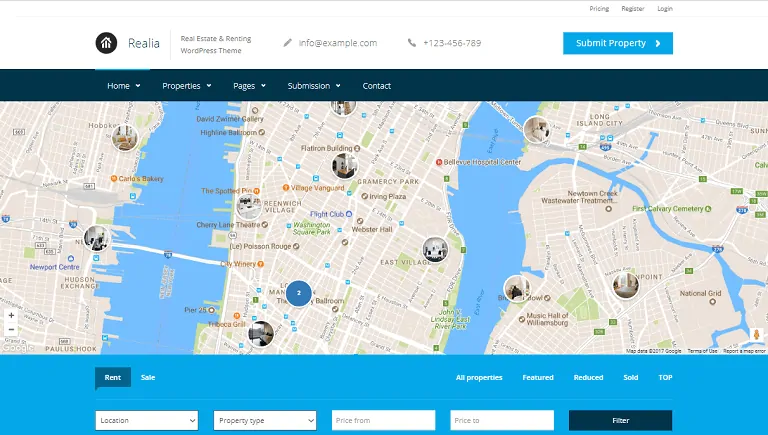Image resolution: width=768 pixels, height=435 pixels.
Task: Click the Filter button
Action: (620, 420)
